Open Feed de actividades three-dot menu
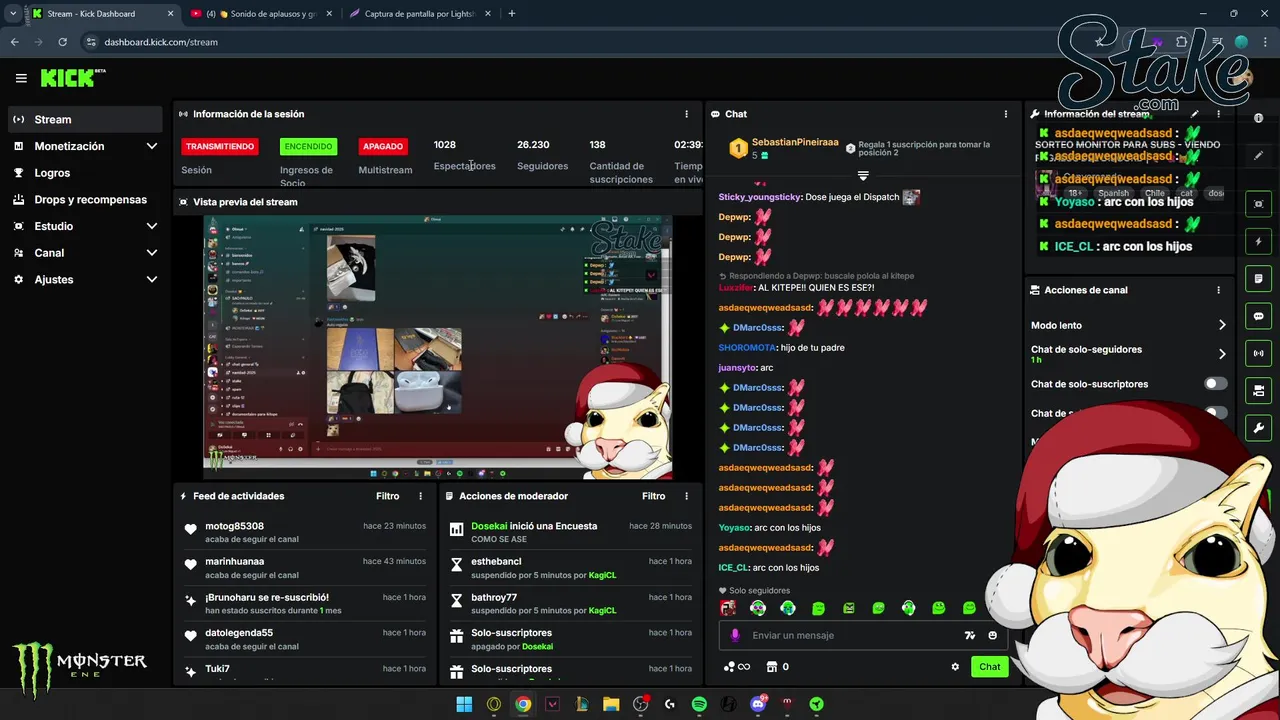This screenshot has width=1280, height=720. [420, 496]
